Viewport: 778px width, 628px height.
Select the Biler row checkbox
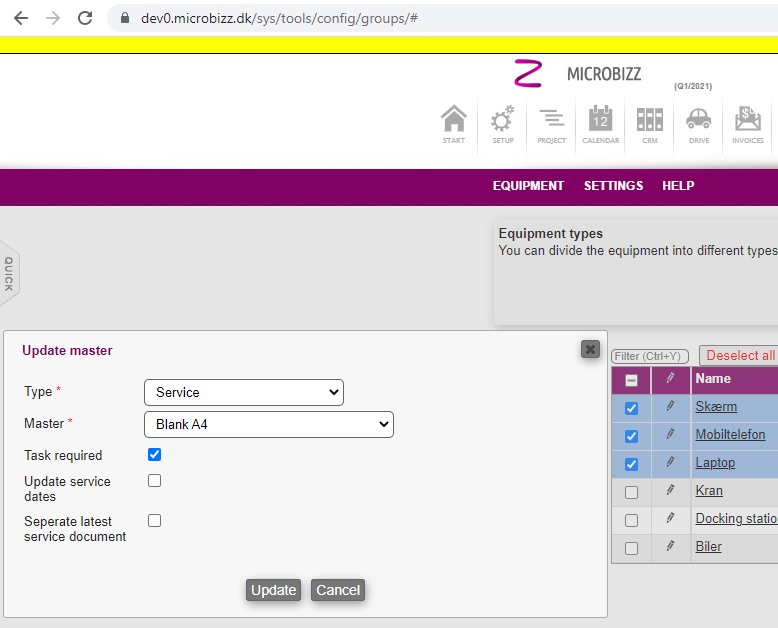pos(631,548)
